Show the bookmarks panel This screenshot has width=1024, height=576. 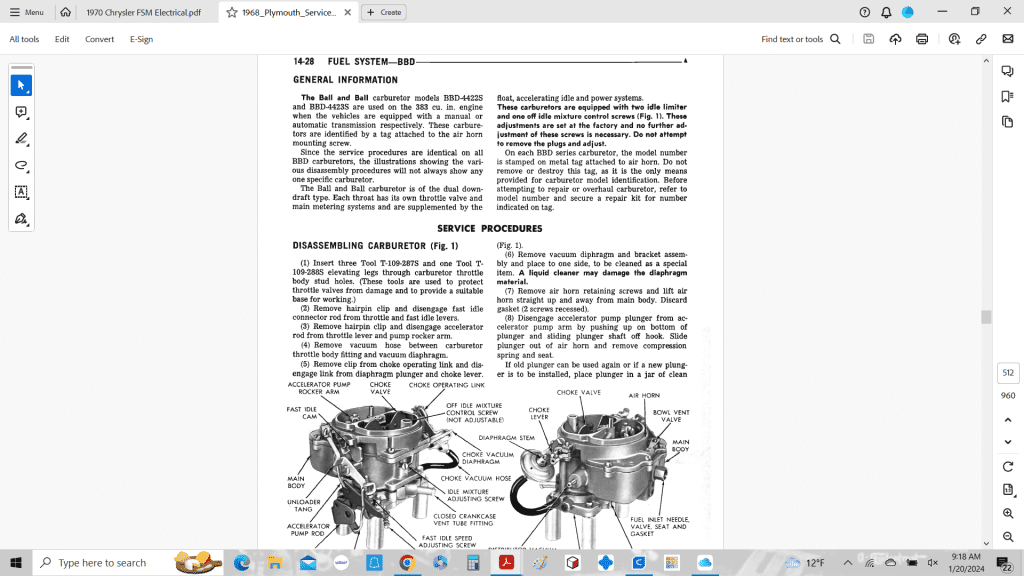[1007, 96]
